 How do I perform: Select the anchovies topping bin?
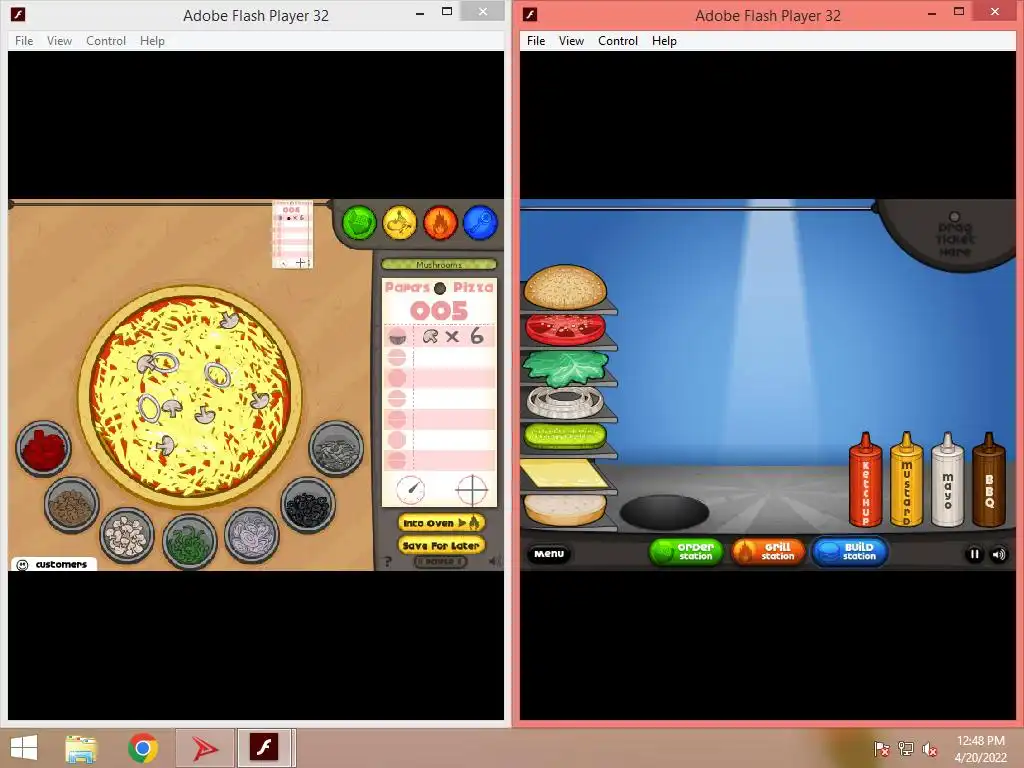point(336,449)
